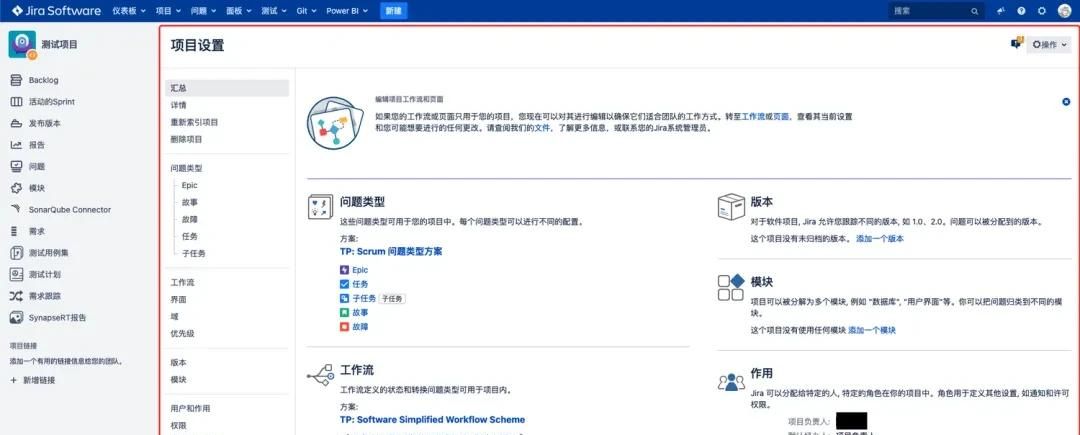
Task: Click the 问题类型 section icon
Action: pos(320,206)
